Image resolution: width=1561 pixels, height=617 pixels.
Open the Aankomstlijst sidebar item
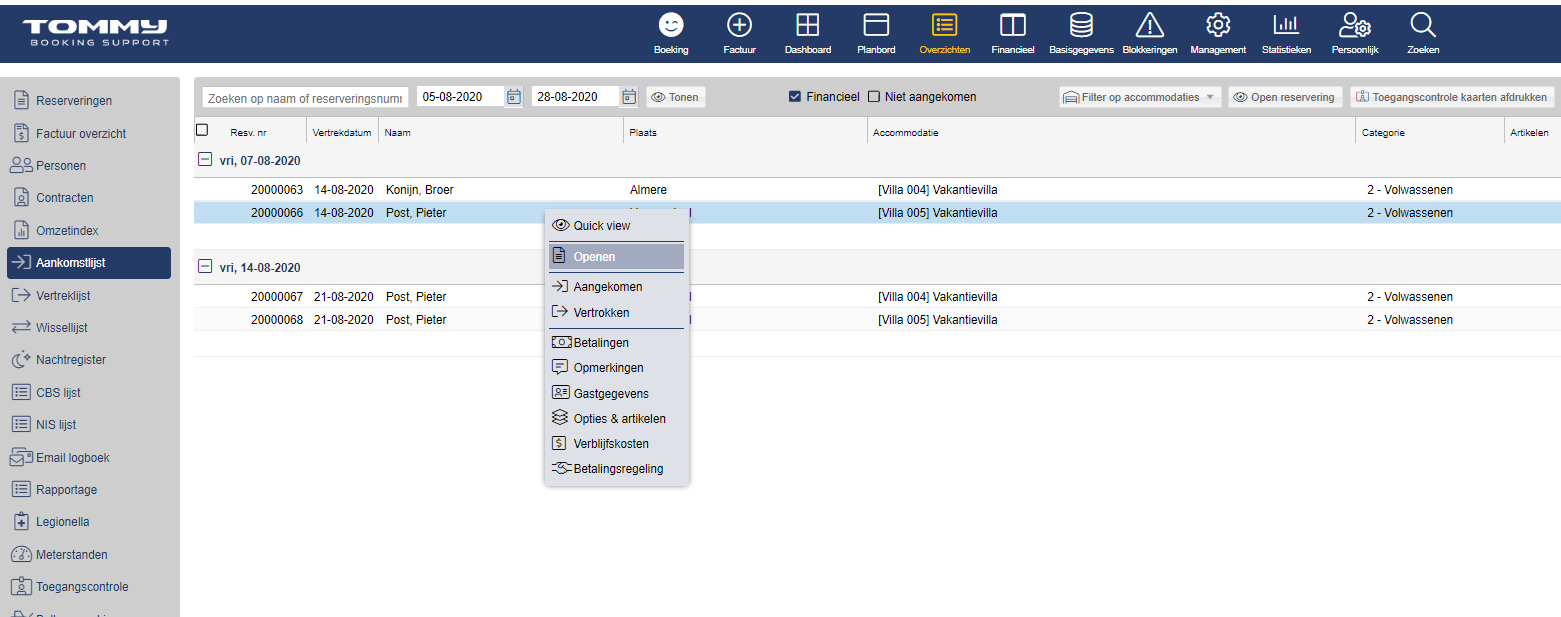click(89, 263)
